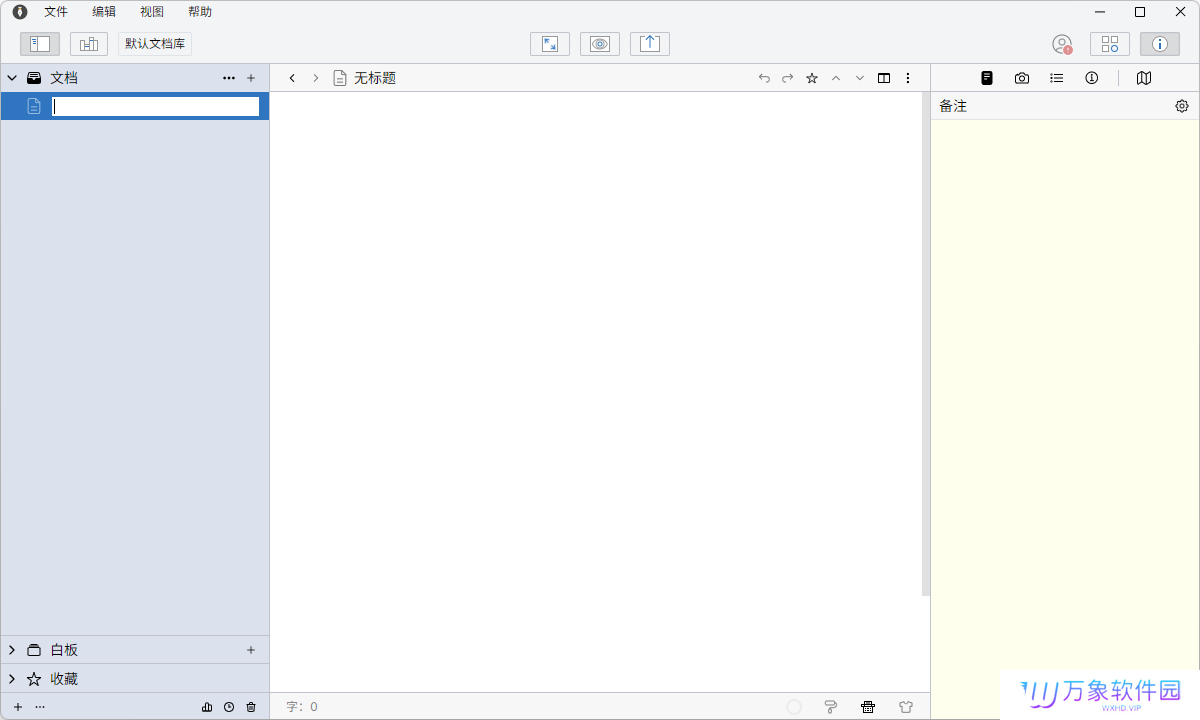Click the 无标题 document title

pyautogui.click(x=375, y=78)
